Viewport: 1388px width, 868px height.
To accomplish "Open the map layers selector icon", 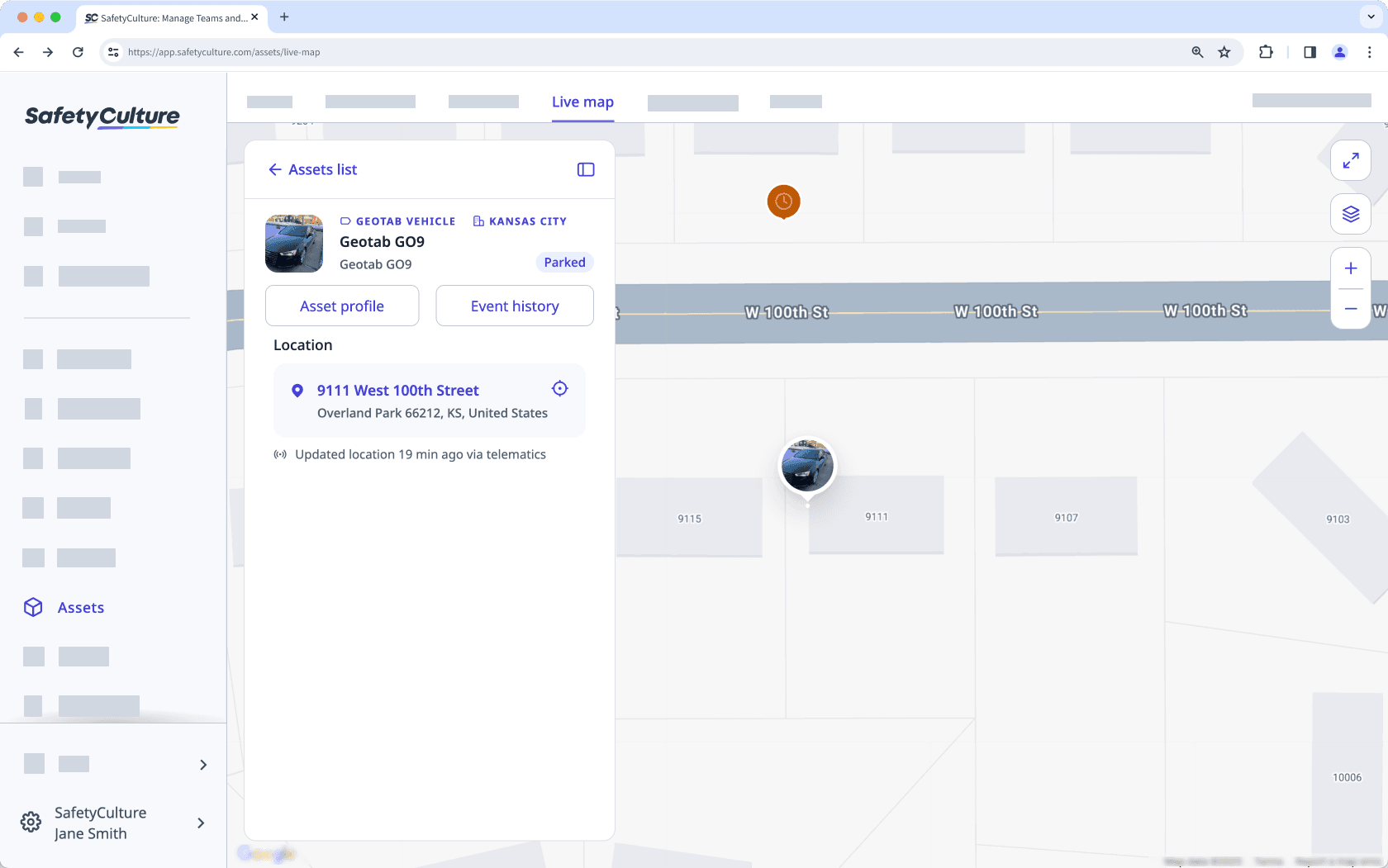I will click(1351, 214).
